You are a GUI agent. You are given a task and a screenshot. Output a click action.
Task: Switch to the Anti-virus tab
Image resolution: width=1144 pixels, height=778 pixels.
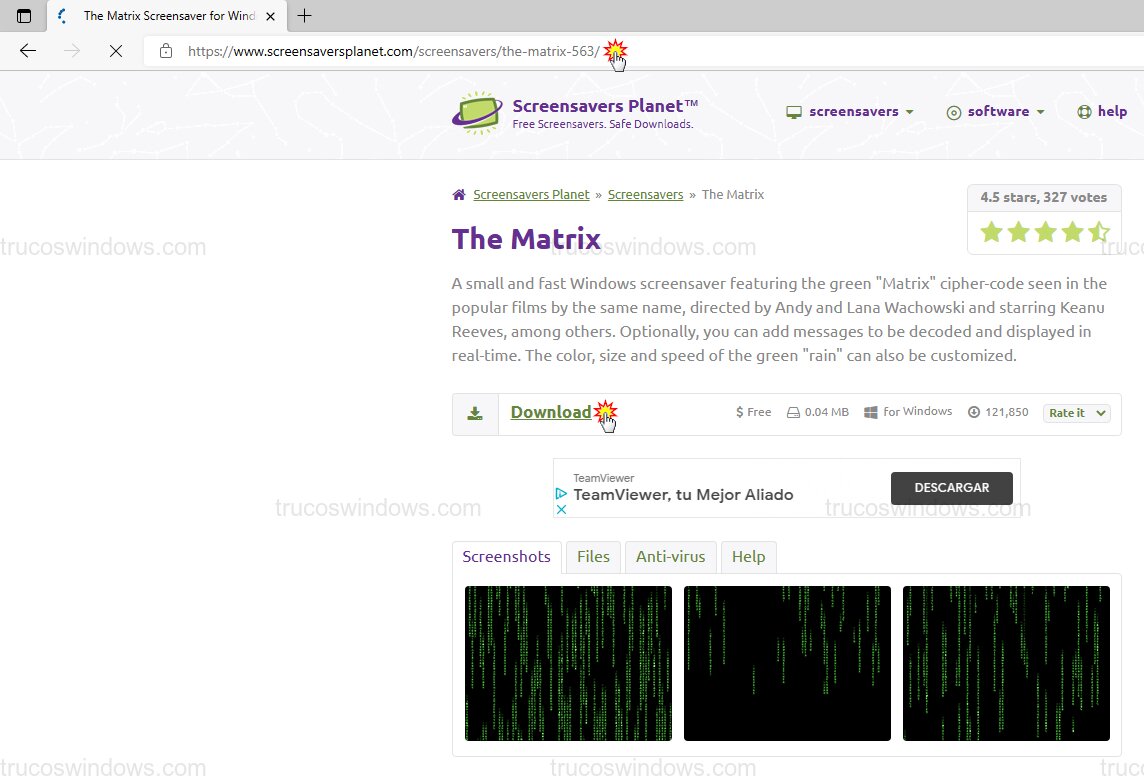[x=670, y=557]
